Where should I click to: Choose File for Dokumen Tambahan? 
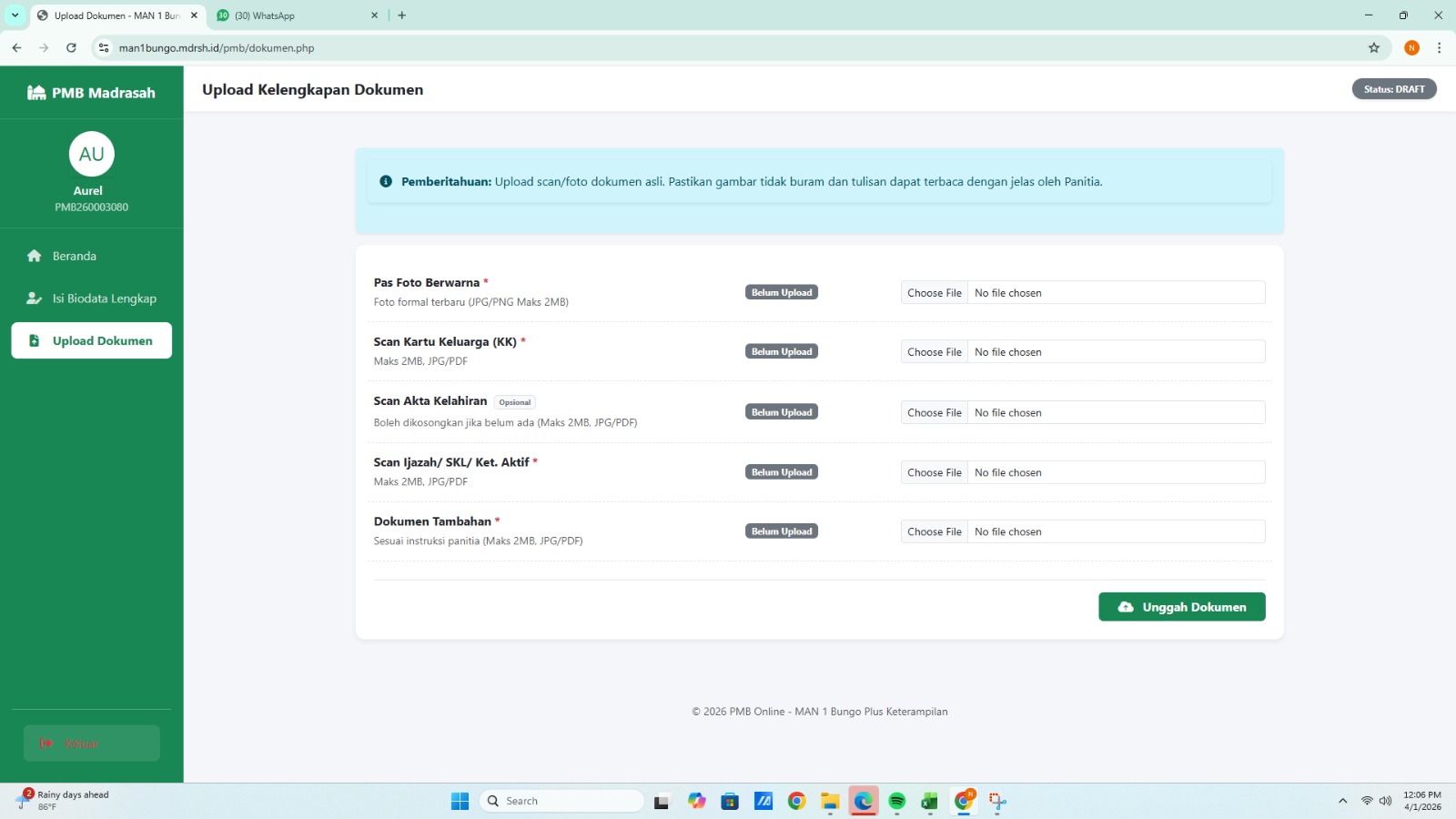(x=934, y=532)
